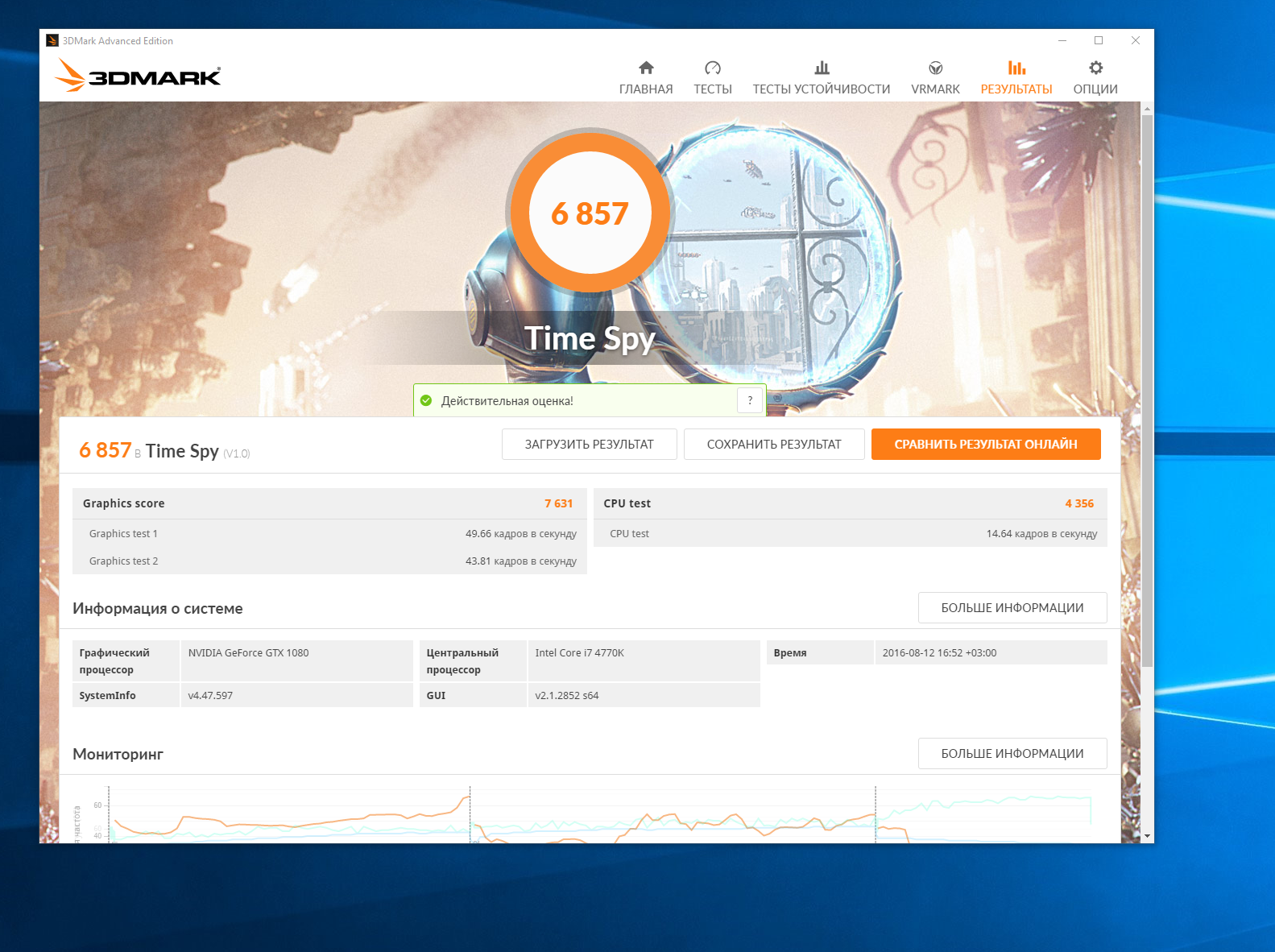
Task: Click the gear icon above ОПЦИИ
Action: 1095,68
